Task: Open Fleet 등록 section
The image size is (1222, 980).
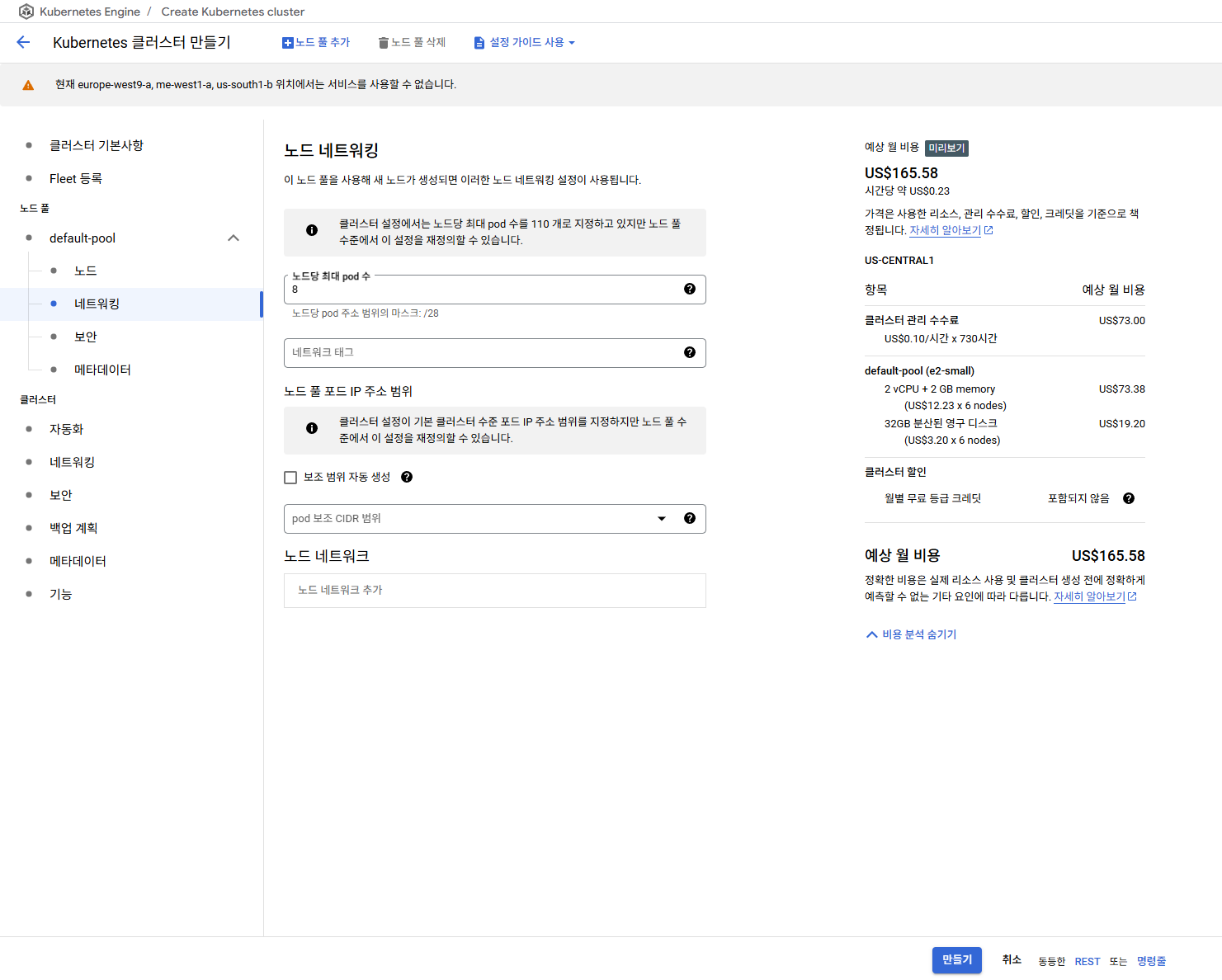Action: point(76,178)
